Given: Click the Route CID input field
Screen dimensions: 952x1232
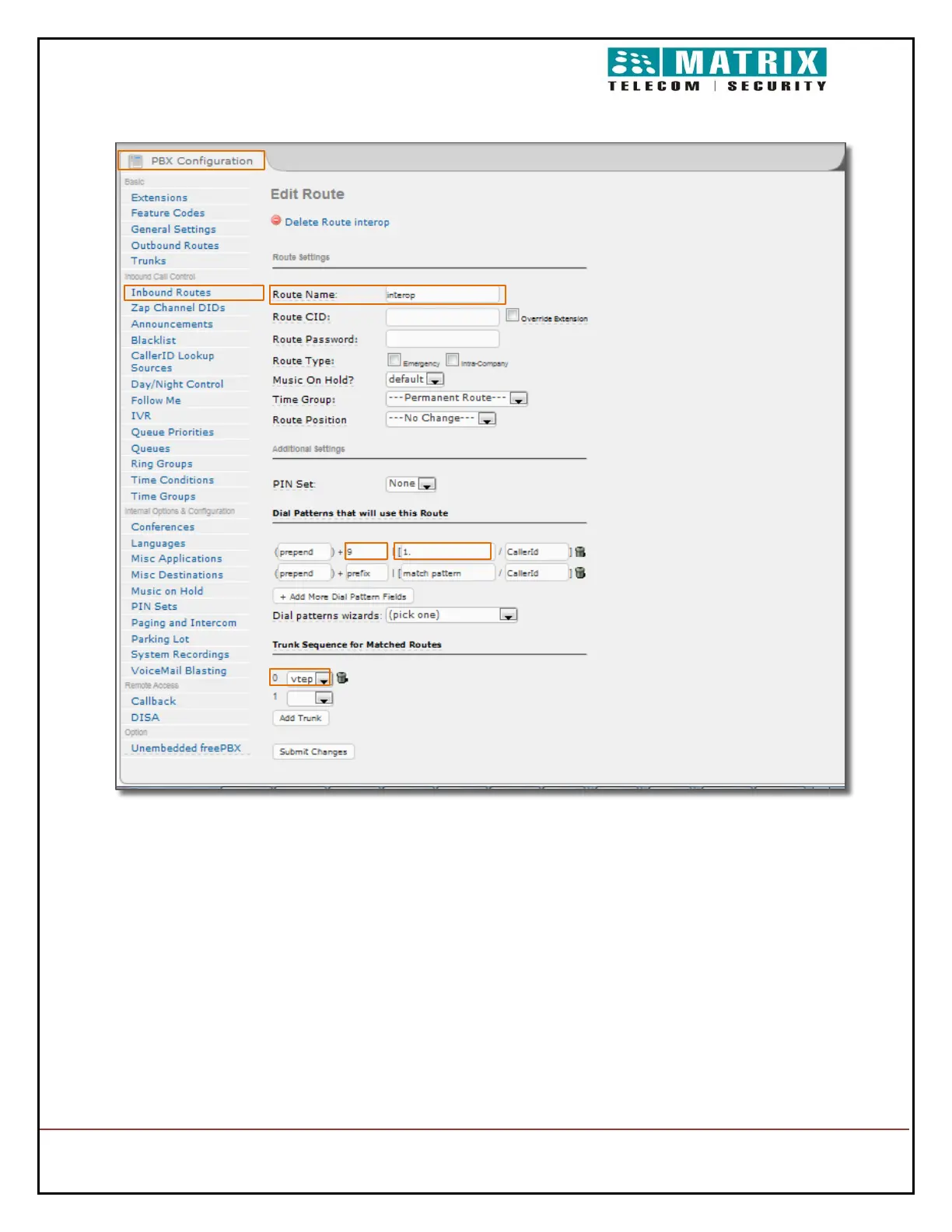Looking at the screenshot, I should coord(443,317).
